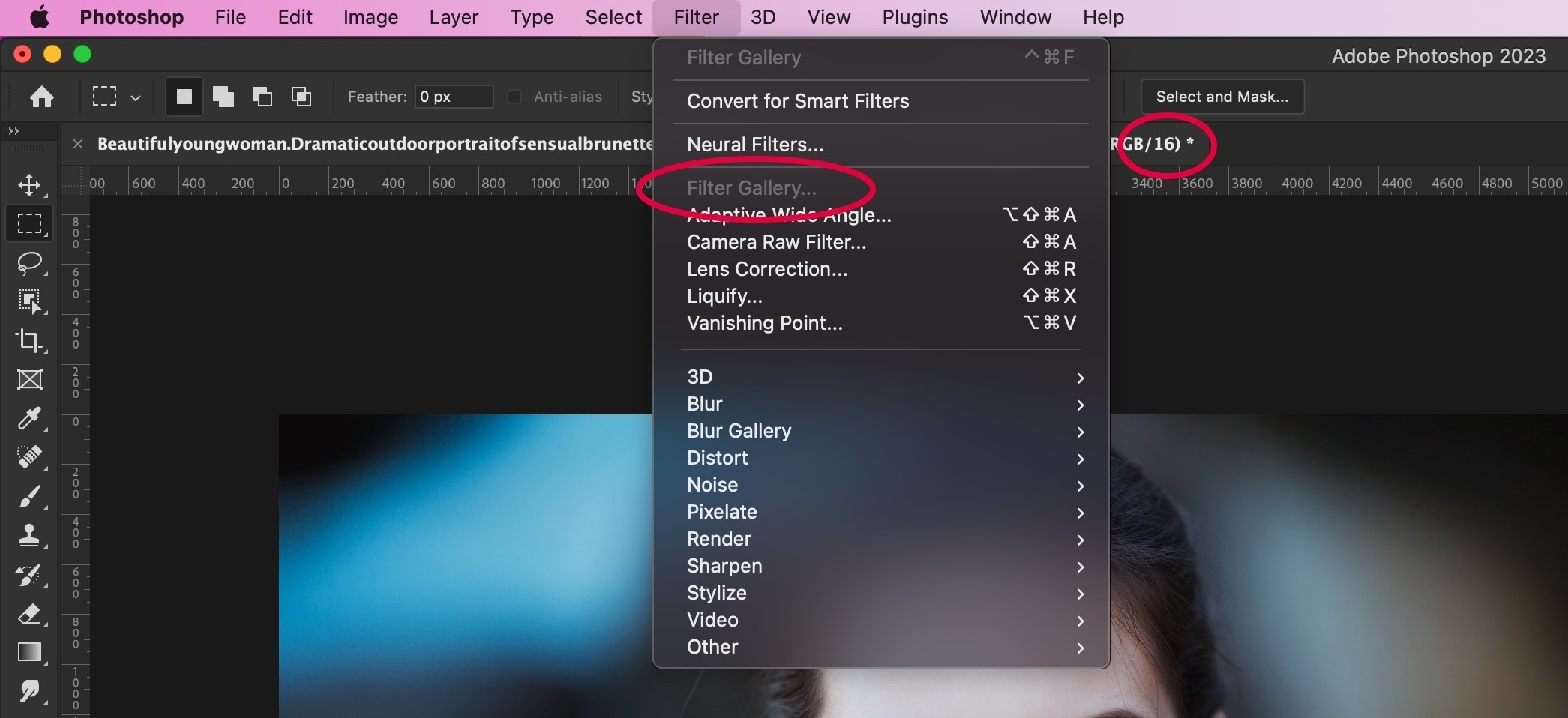Close the open Filter menu in menu bar
This screenshot has height=718, width=1568.
coord(696,17)
